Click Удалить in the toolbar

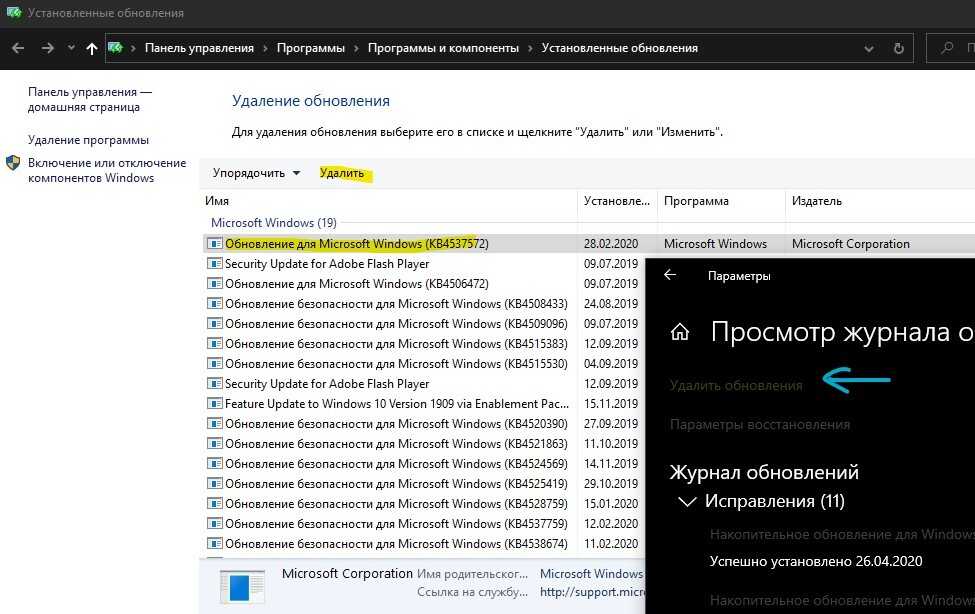[x=342, y=173]
